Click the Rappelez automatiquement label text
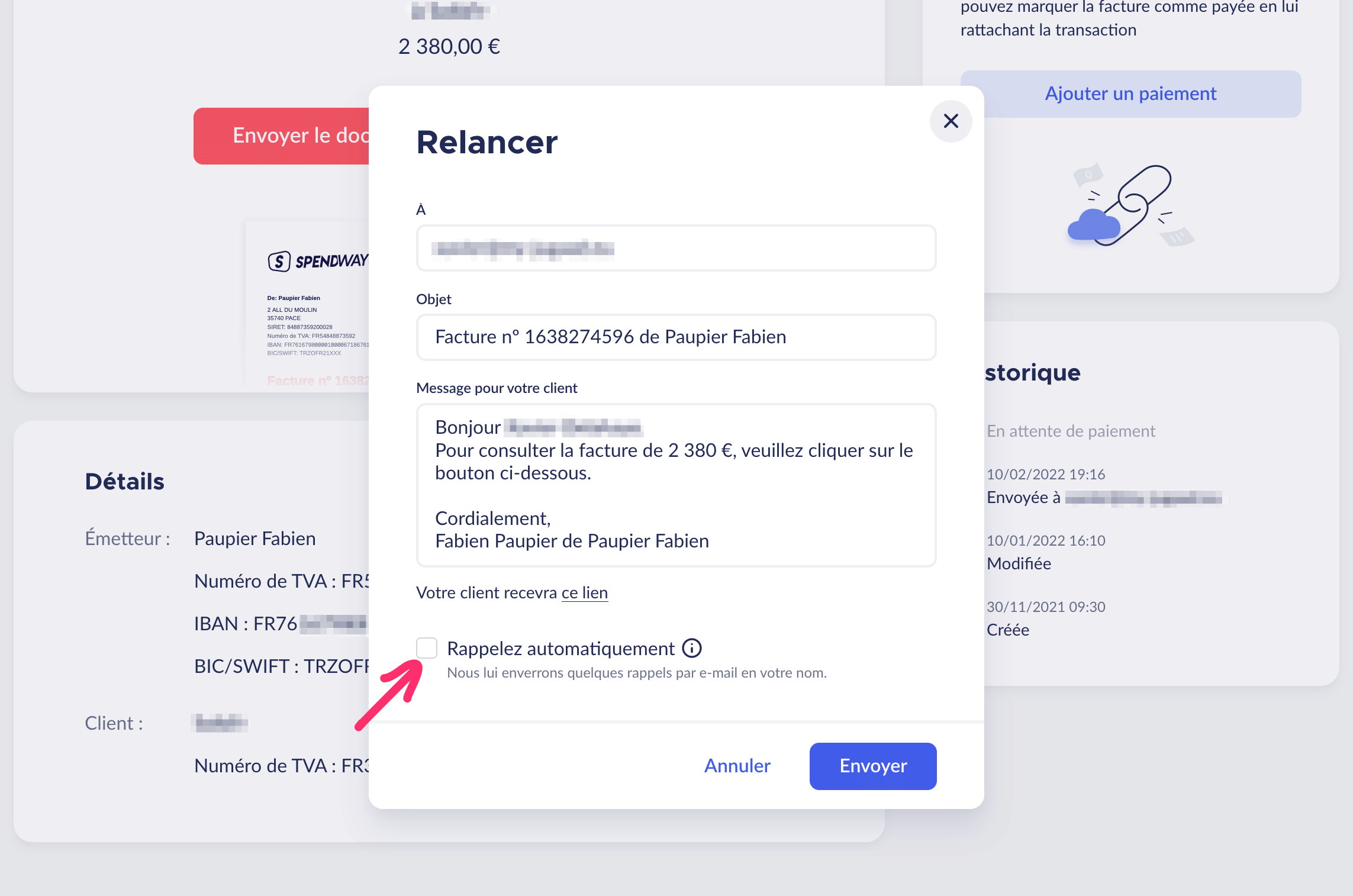 [x=561, y=649]
